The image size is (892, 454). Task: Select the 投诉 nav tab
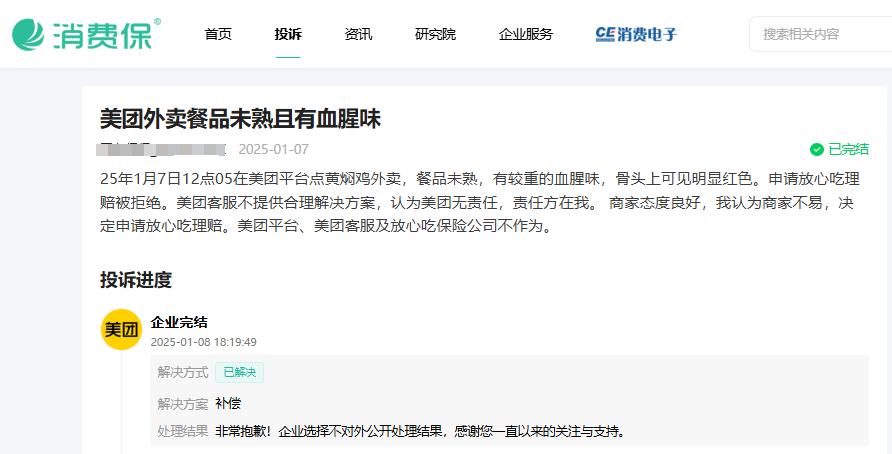pos(288,34)
